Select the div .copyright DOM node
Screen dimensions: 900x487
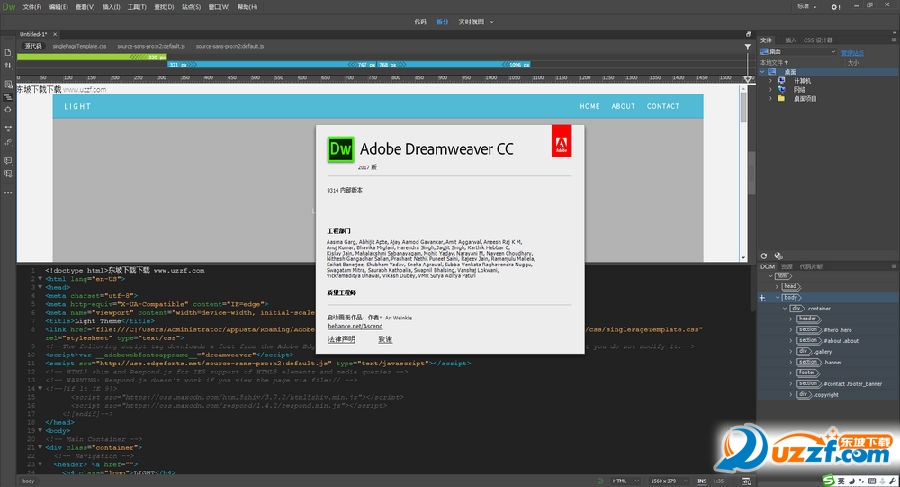pos(818,395)
